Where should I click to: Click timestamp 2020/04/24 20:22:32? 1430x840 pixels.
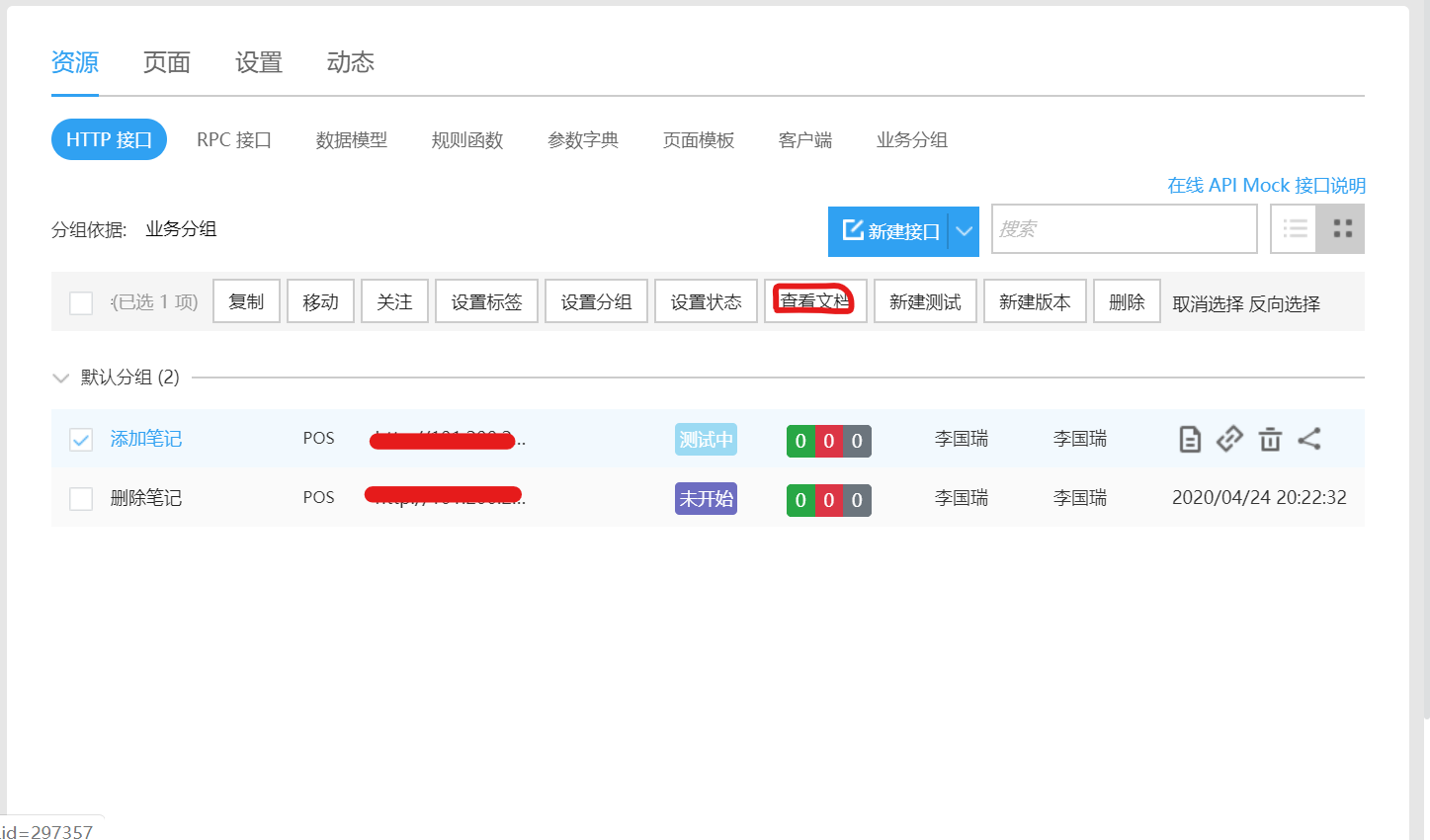[1259, 498]
